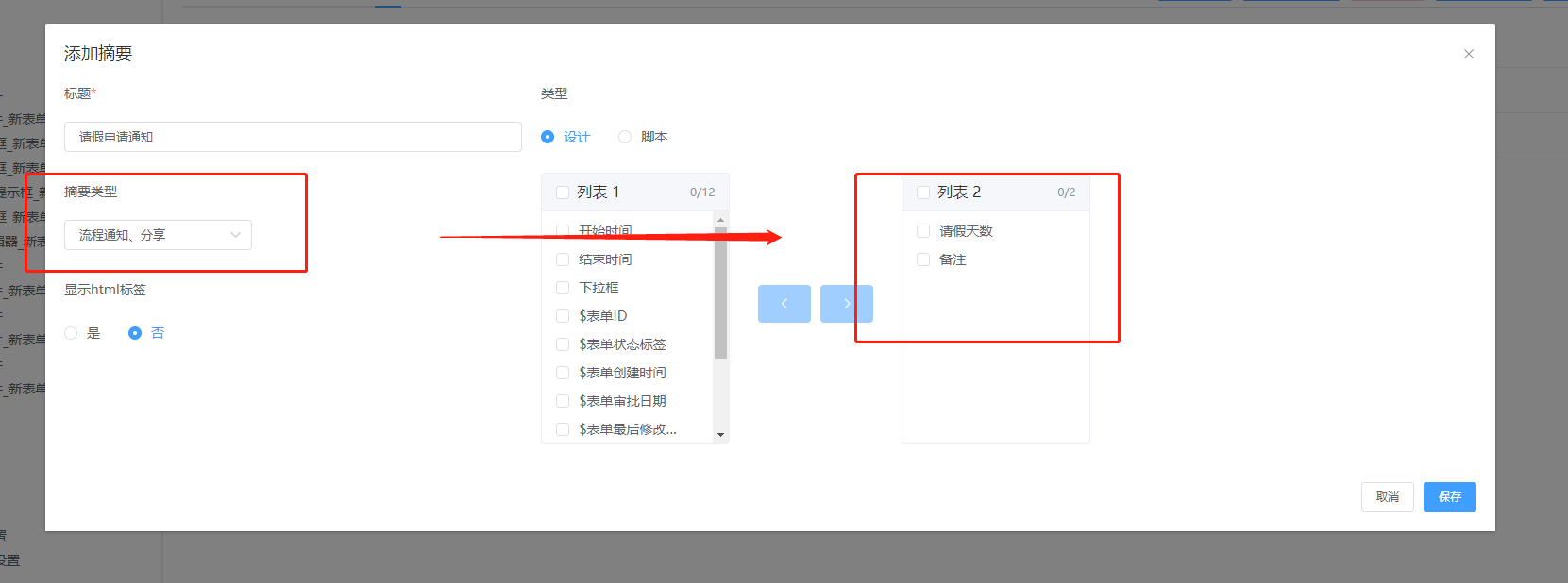Select the 脚本 type radio button
Screen dimensions: 1568x583
point(625,137)
